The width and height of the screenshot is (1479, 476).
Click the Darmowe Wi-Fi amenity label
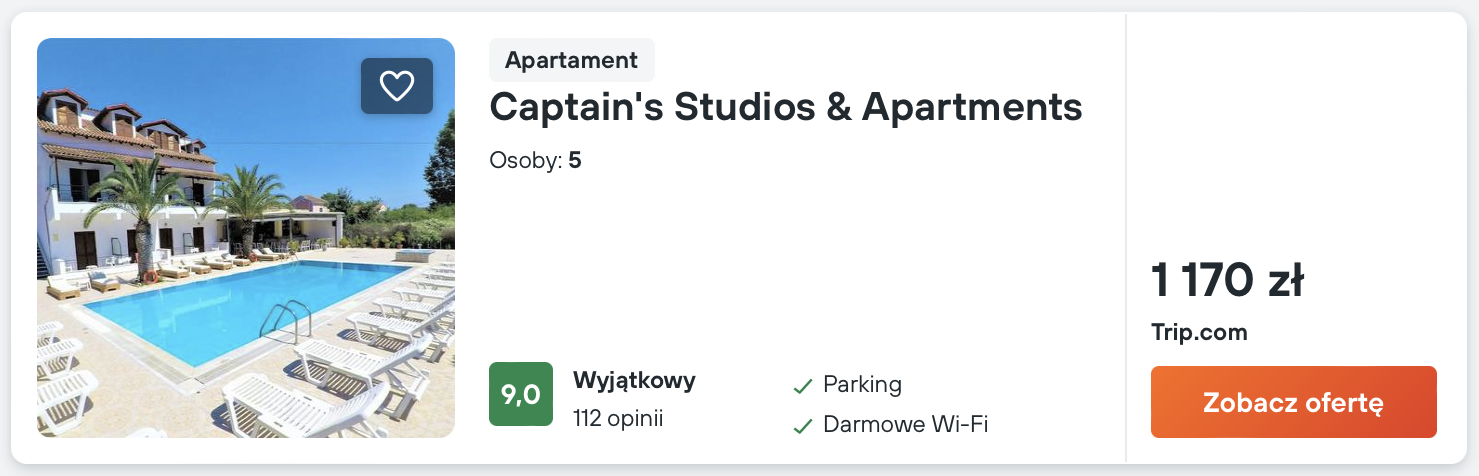click(905, 424)
